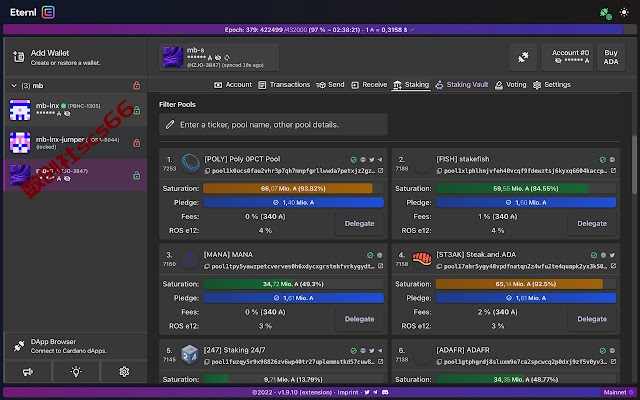Open the Imprint link in footer
Image resolution: width=640 pixels, height=400 pixels.
point(348,393)
